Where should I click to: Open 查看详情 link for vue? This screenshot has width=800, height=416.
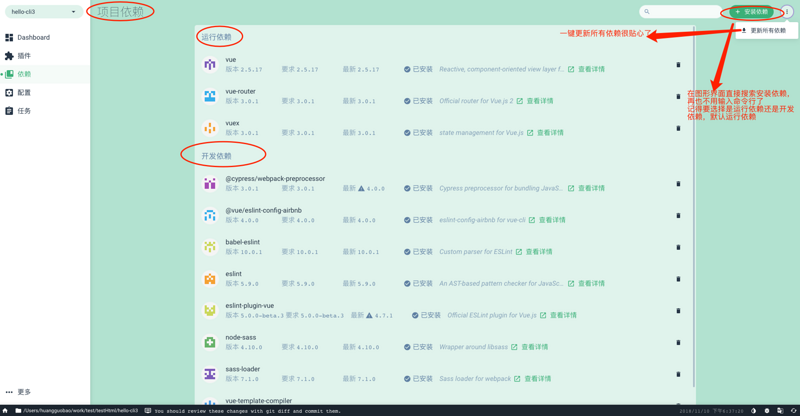[586, 69]
